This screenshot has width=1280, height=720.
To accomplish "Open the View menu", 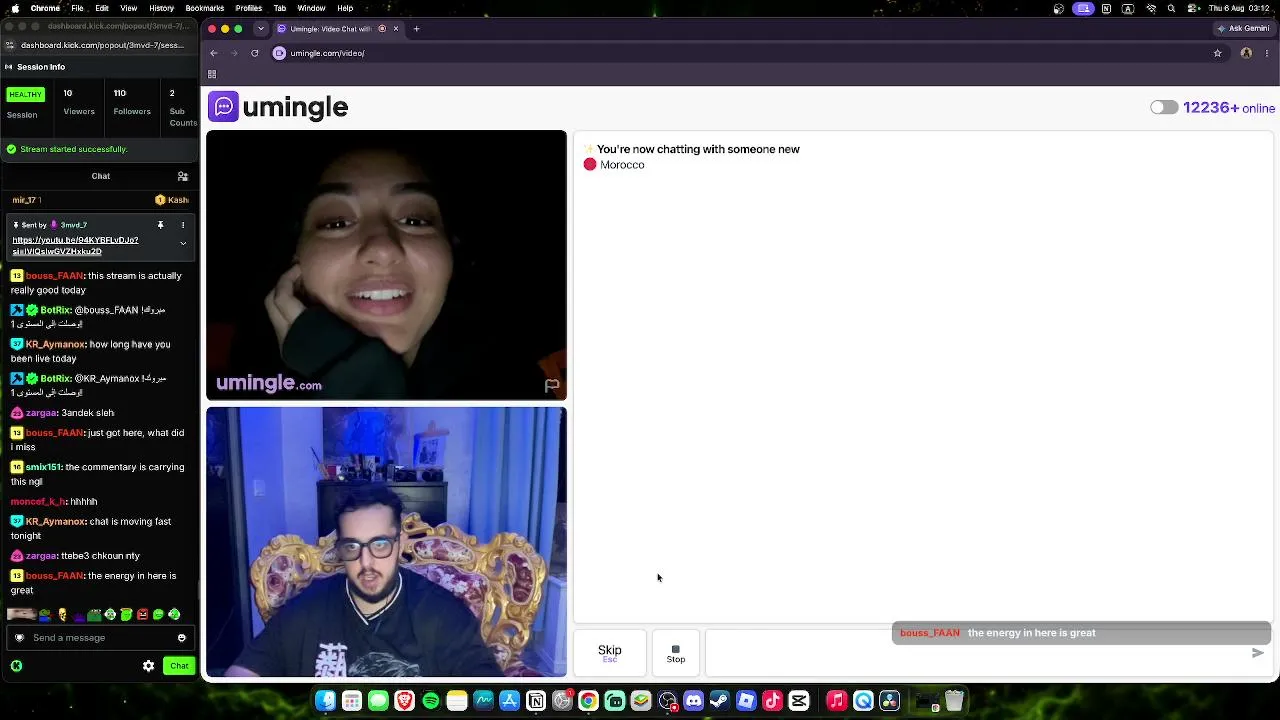I will coord(129,8).
